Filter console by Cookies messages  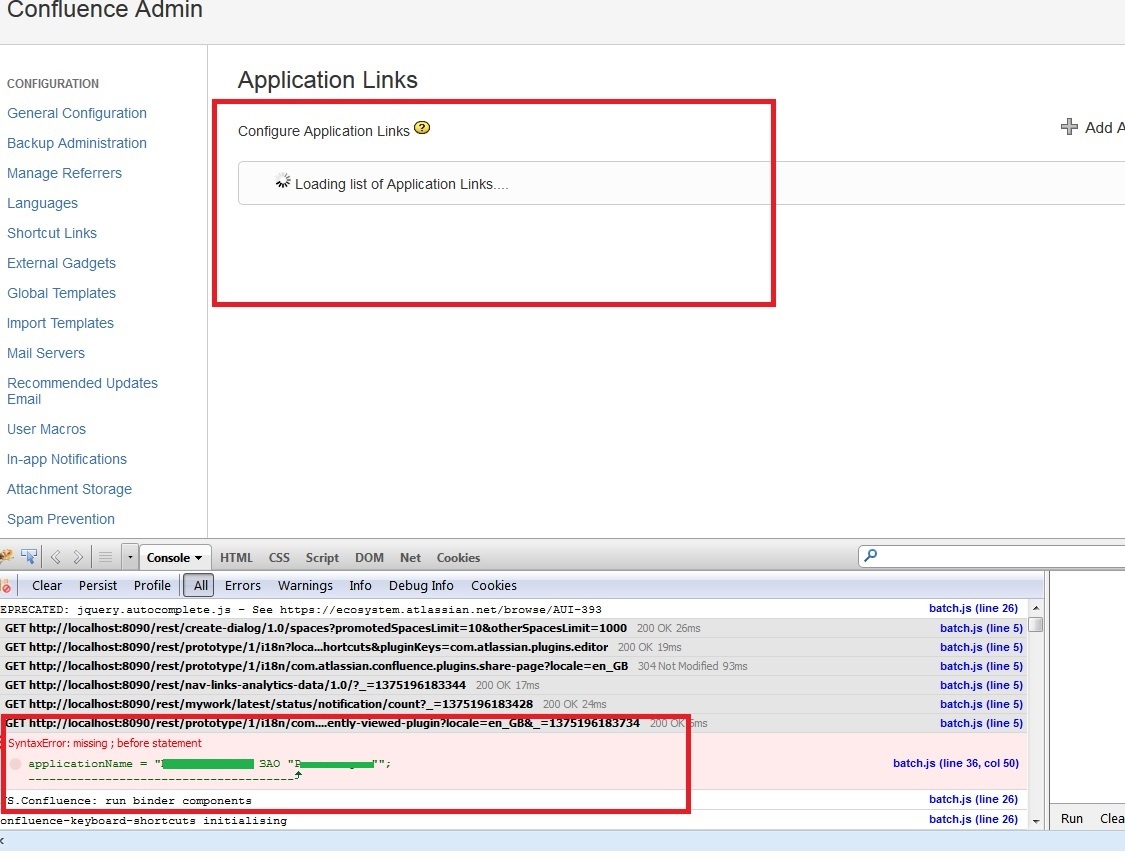(494, 586)
